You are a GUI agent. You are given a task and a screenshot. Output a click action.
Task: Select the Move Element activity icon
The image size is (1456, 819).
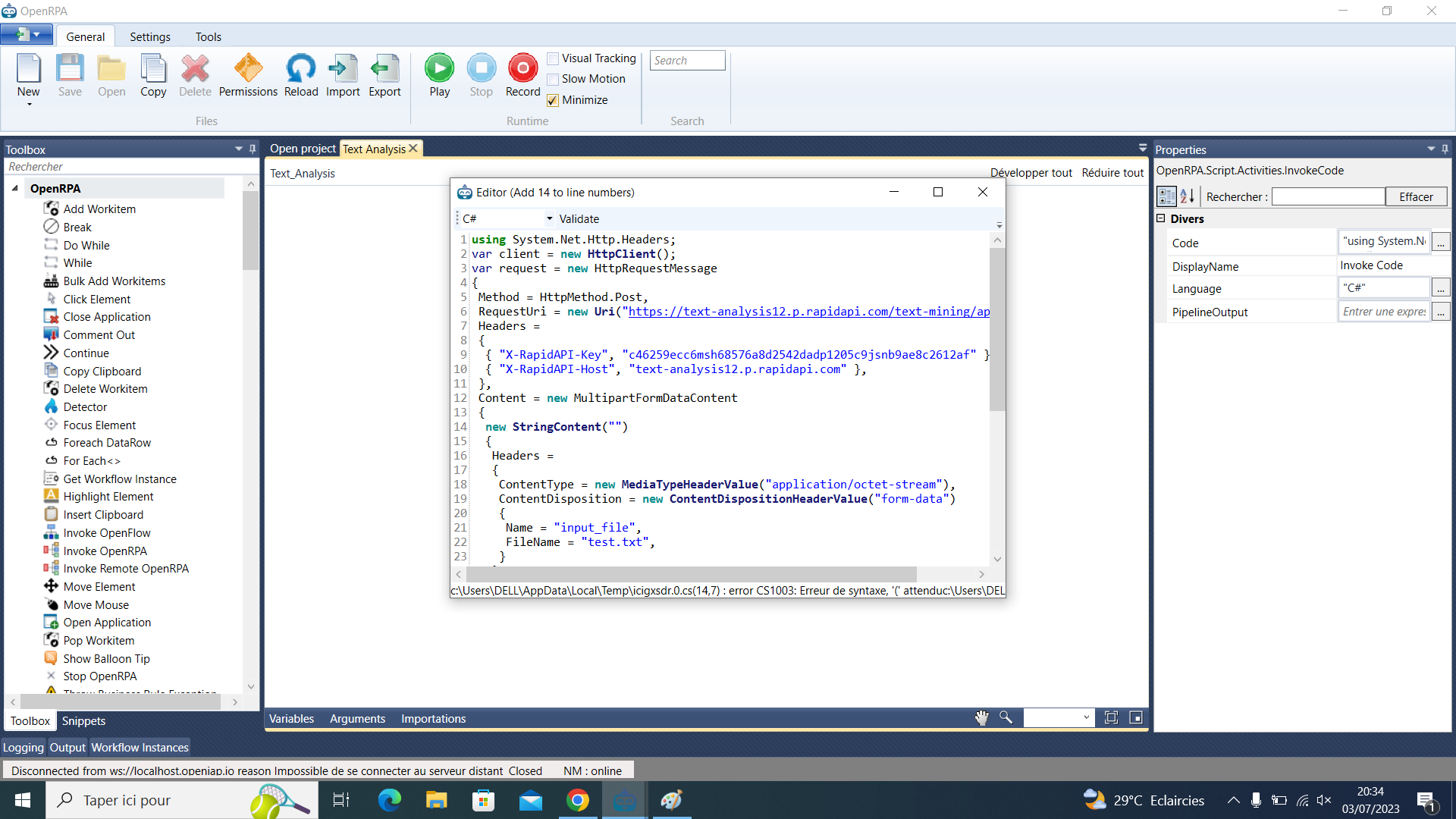(x=51, y=586)
